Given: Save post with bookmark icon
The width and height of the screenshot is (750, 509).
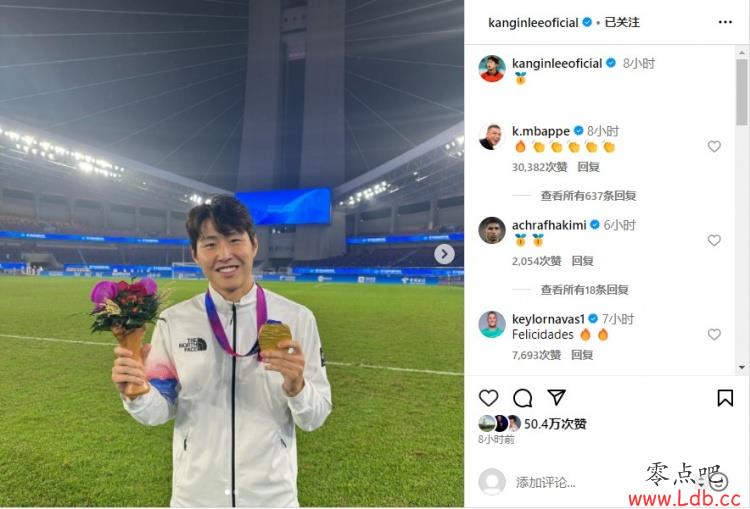Looking at the screenshot, I should click(x=725, y=398).
